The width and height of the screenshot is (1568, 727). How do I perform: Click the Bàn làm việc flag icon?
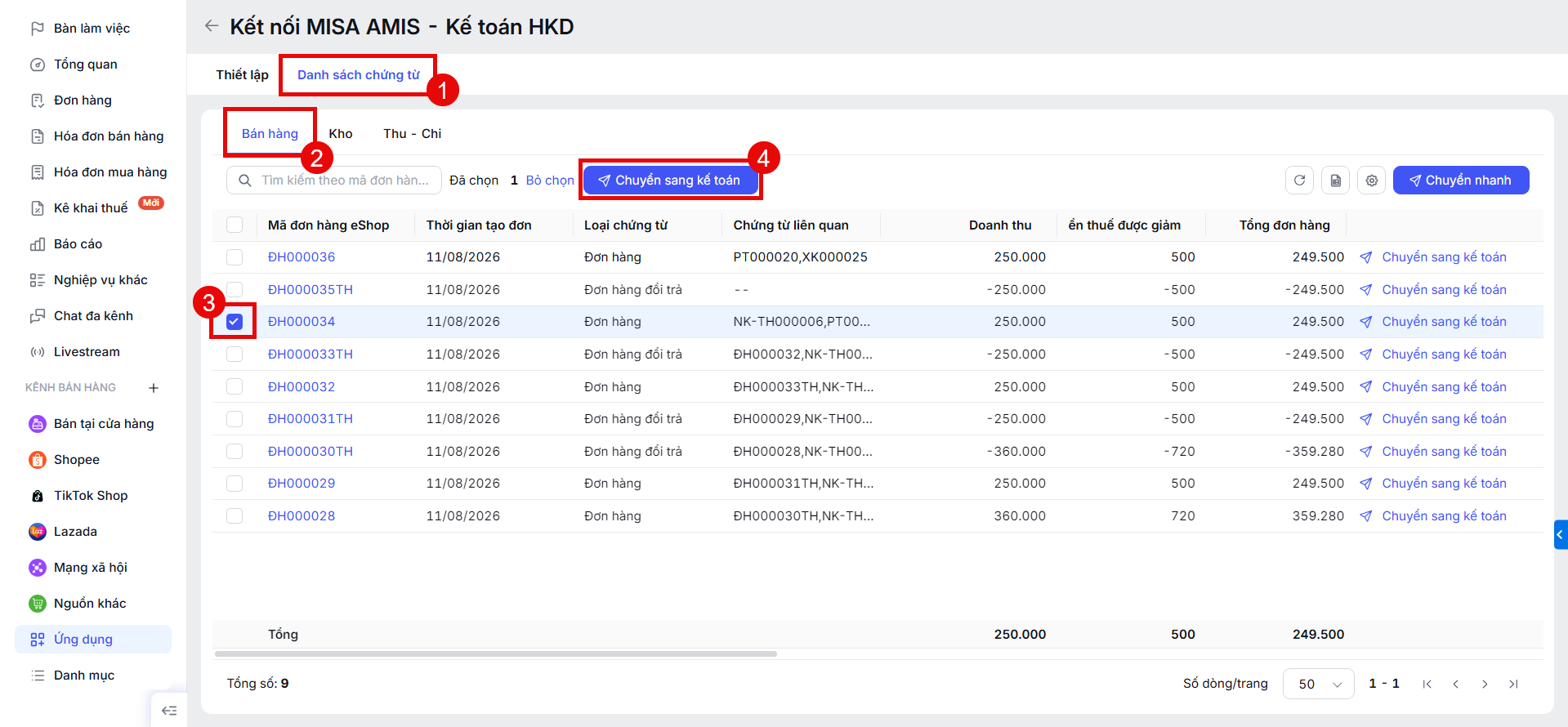pos(38,29)
